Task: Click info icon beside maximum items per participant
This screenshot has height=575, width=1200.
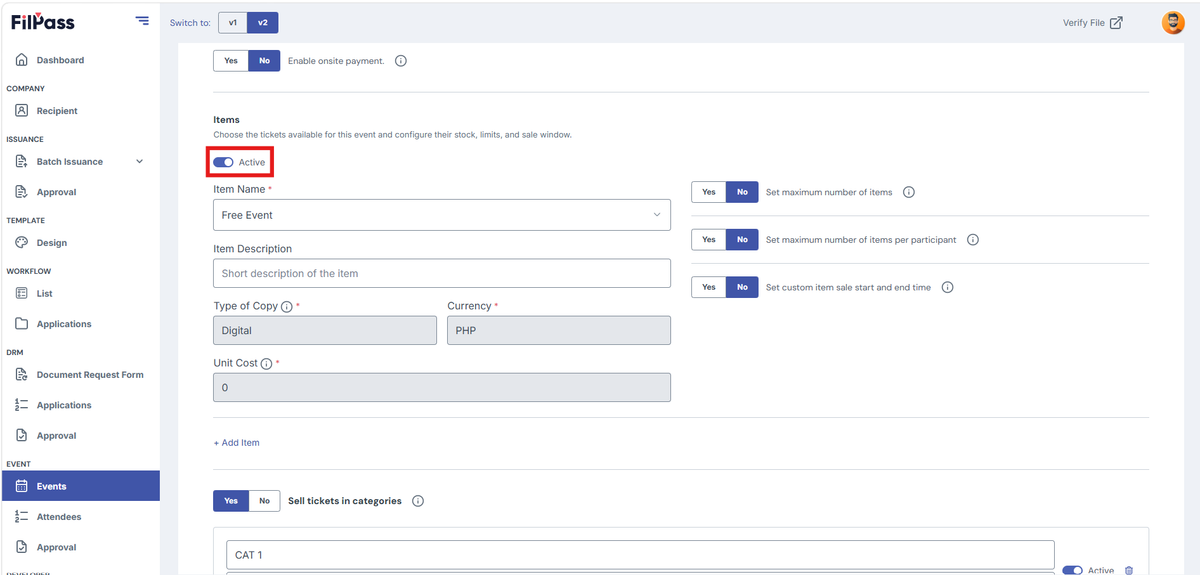Action: [973, 240]
